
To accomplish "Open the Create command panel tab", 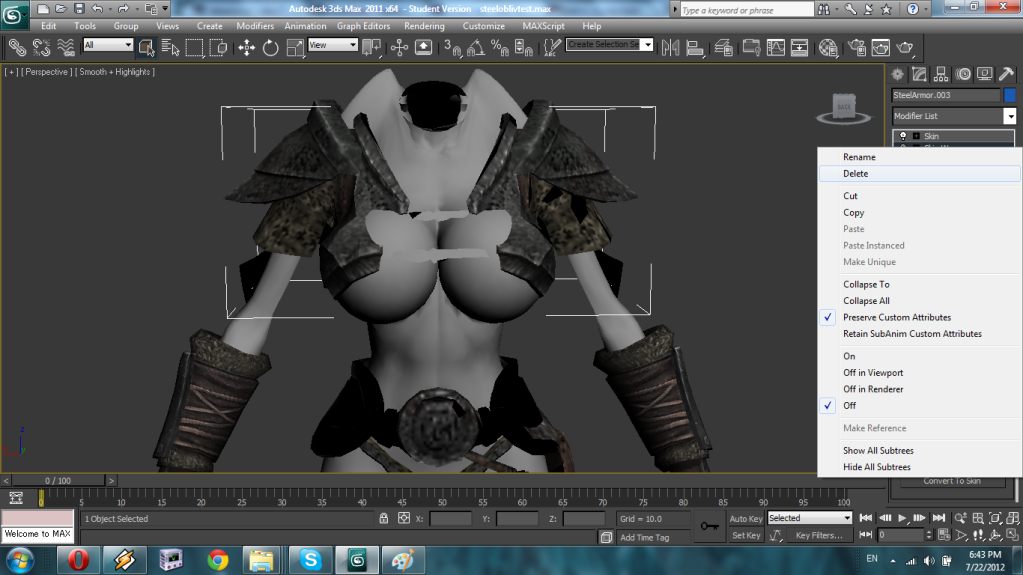I will [898, 74].
